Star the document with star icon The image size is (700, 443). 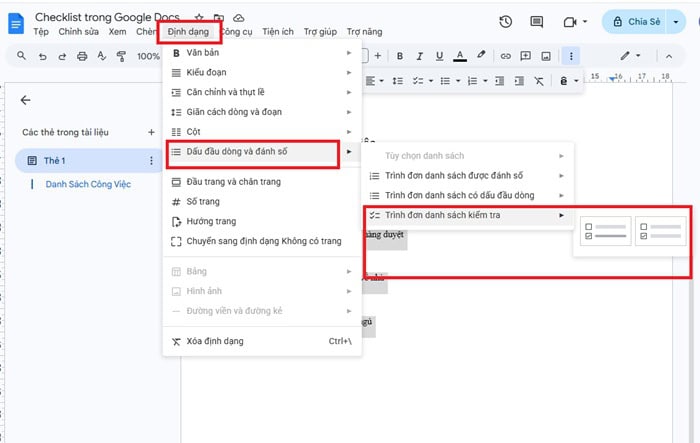point(199,18)
